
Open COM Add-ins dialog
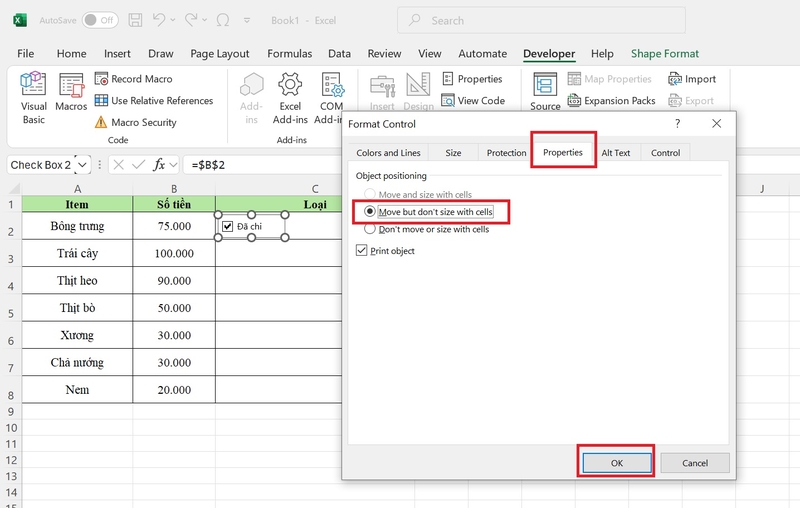tap(331, 98)
